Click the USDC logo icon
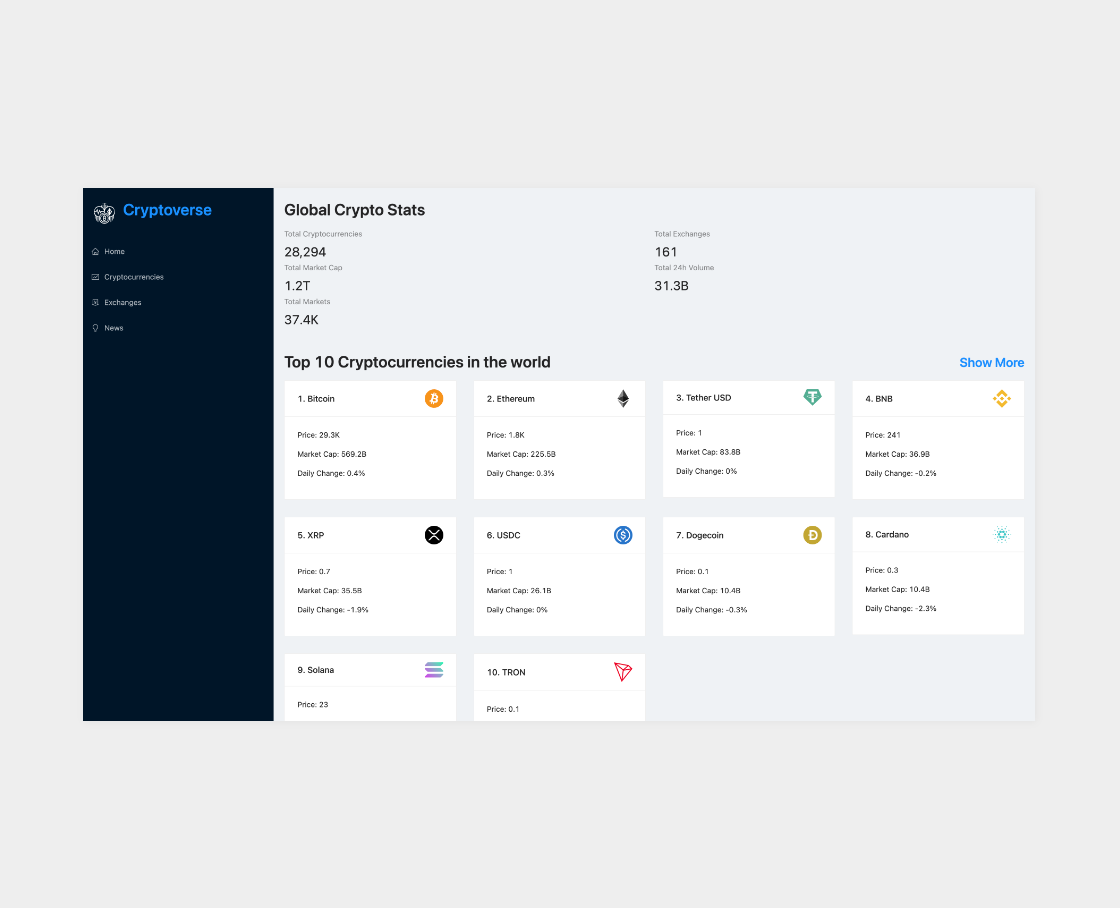 (x=623, y=535)
